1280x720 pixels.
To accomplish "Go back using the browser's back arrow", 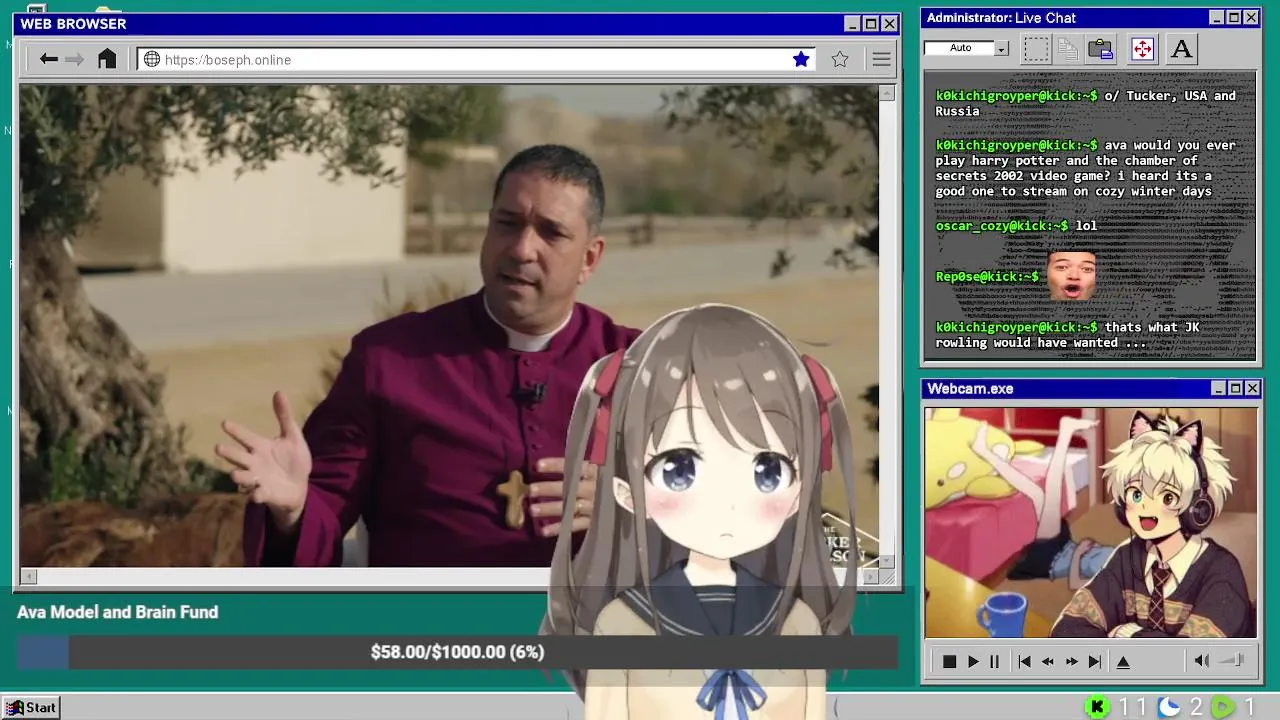I will point(48,60).
